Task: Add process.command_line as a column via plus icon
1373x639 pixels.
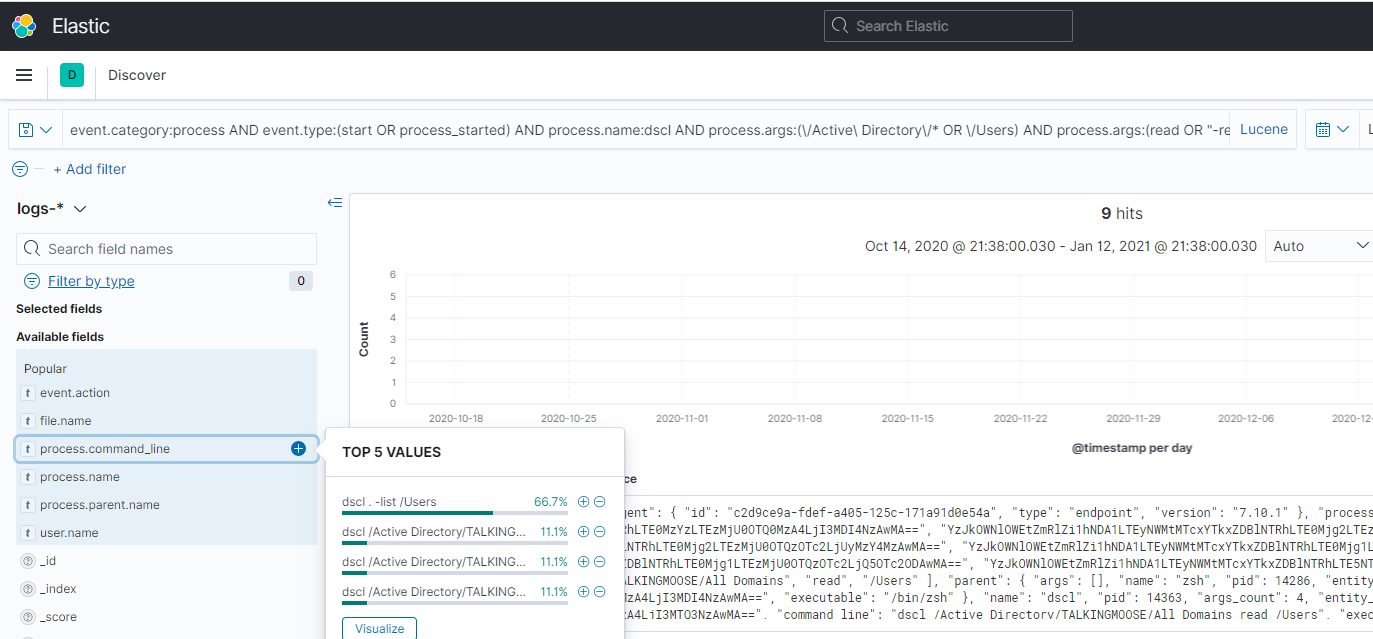Action: click(298, 449)
